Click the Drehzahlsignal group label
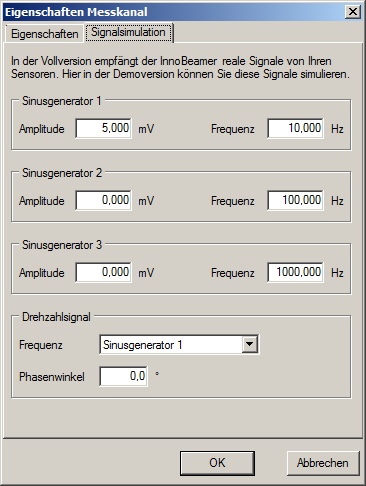 click(56, 317)
